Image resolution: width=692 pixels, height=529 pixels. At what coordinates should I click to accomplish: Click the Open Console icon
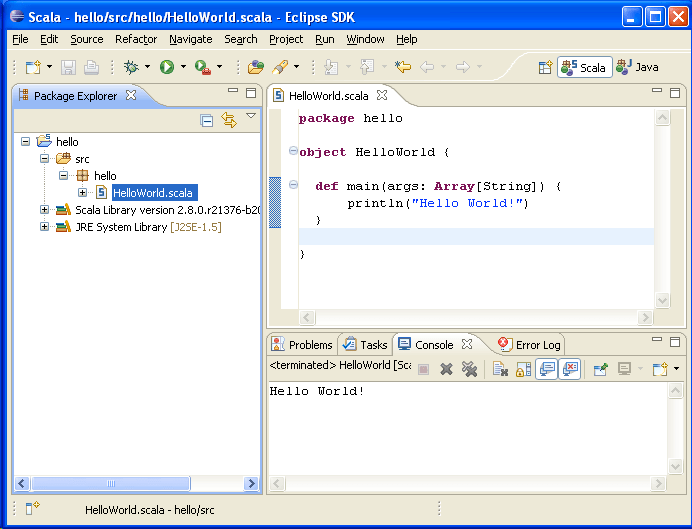660,369
